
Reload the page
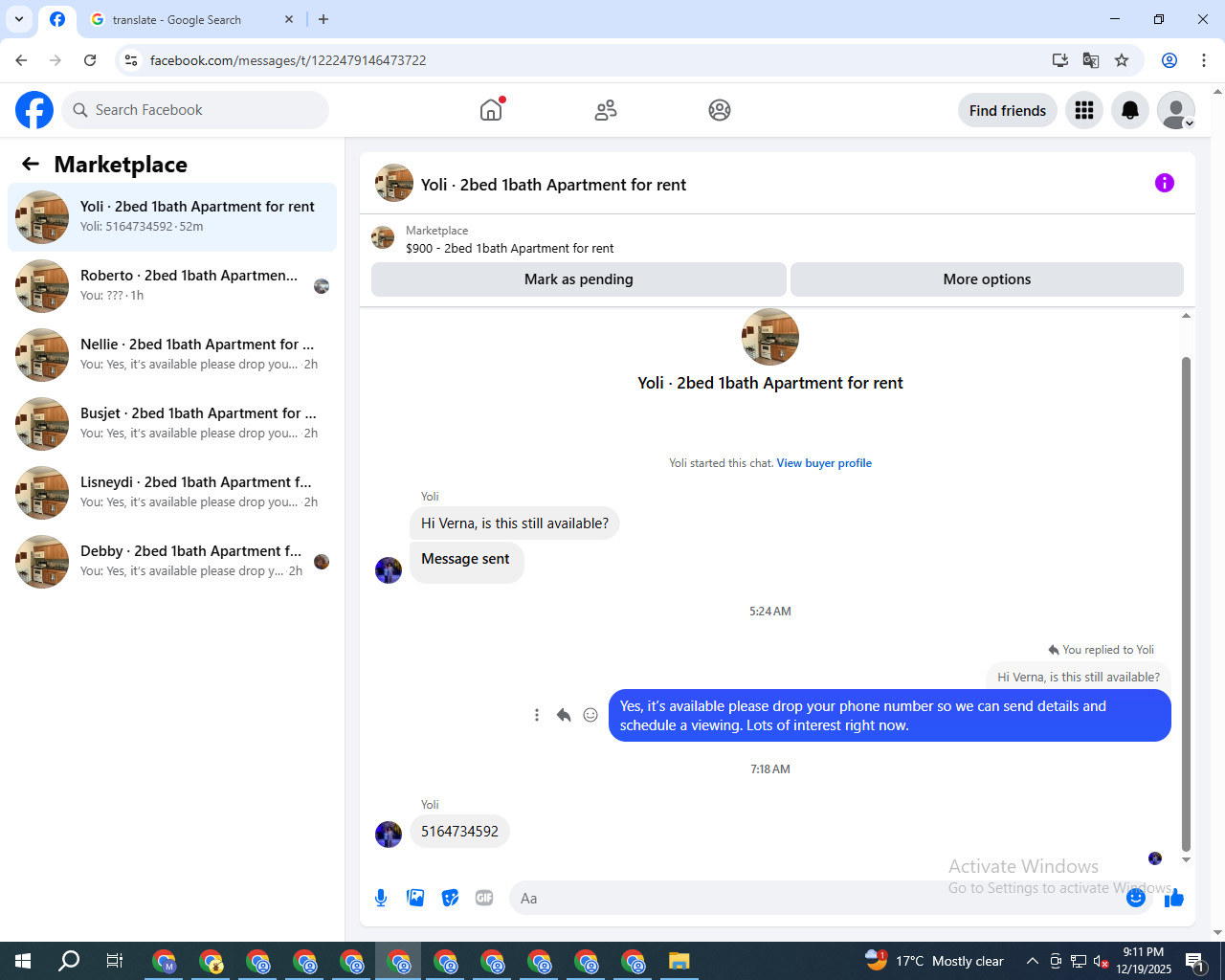[90, 60]
